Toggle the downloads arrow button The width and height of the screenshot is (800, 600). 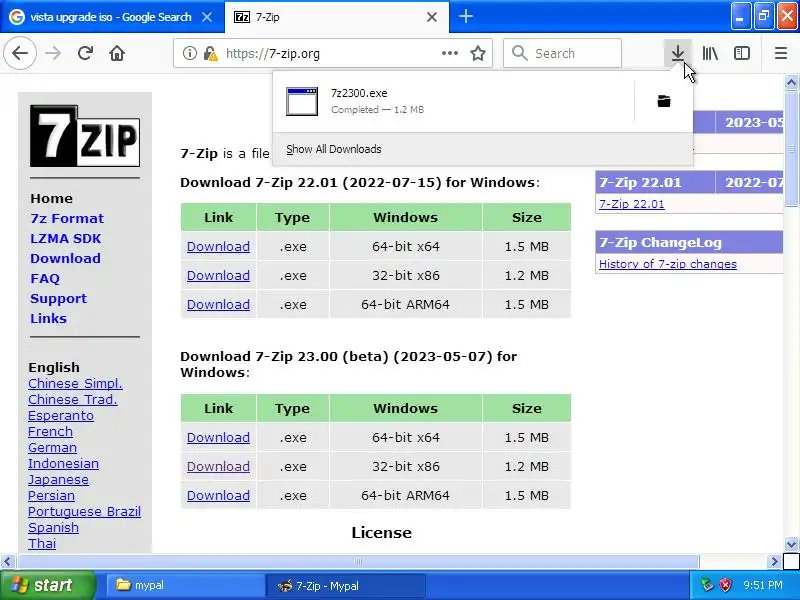[678, 53]
